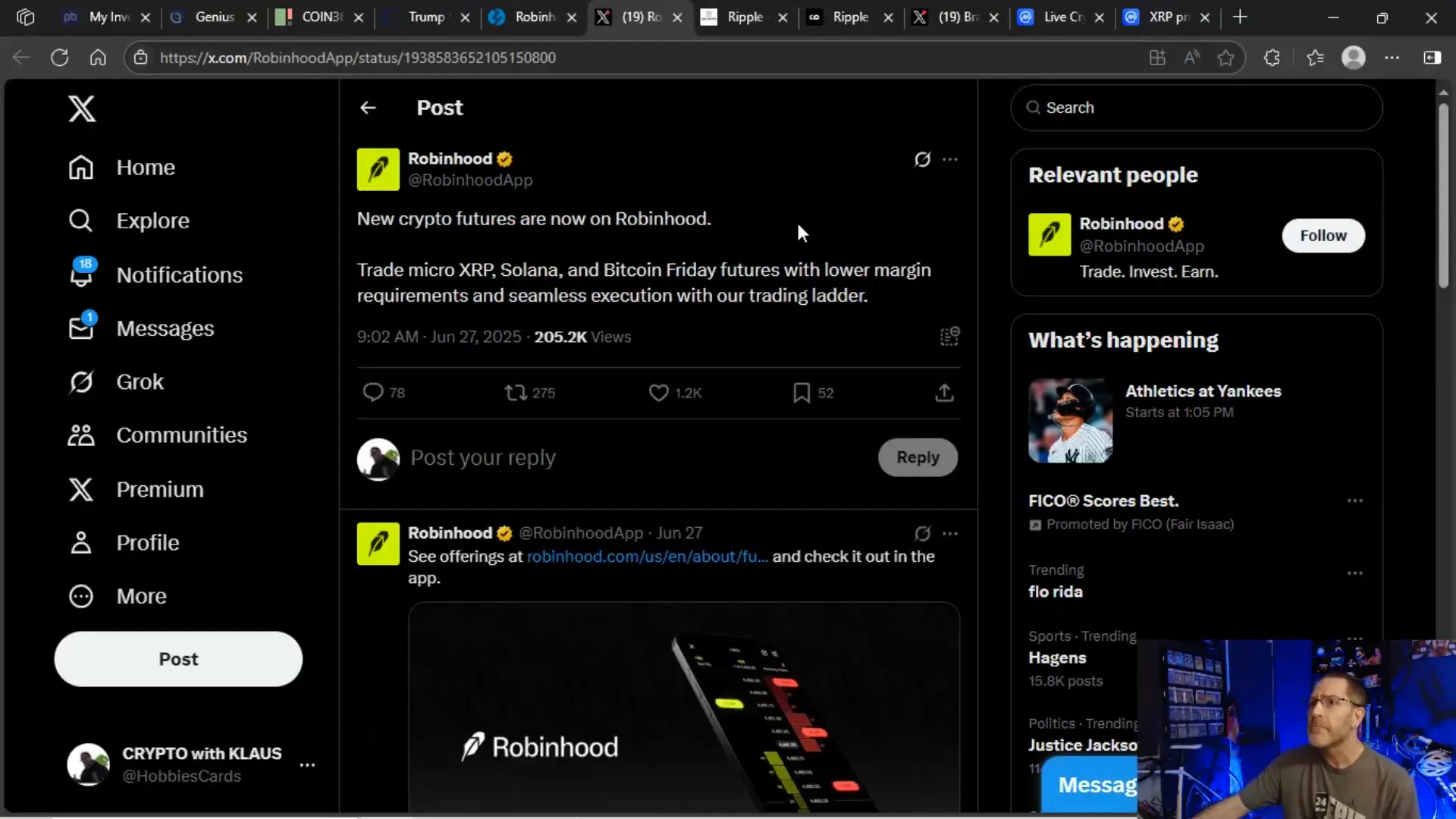1456x819 pixels.
Task: Expand the More menu in sidebar
Action: [x=118, y=597]
